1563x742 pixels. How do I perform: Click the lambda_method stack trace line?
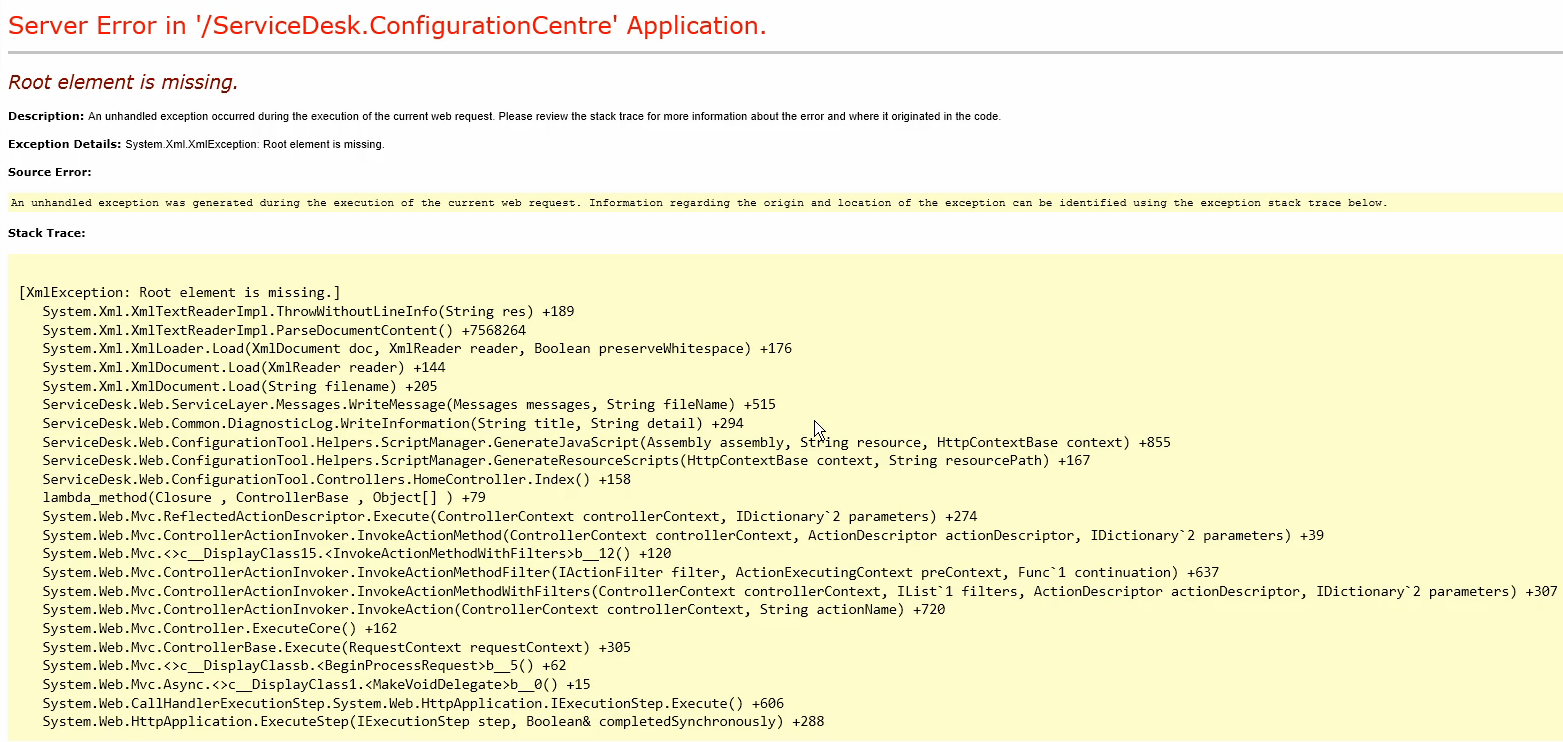click(263, 498)
